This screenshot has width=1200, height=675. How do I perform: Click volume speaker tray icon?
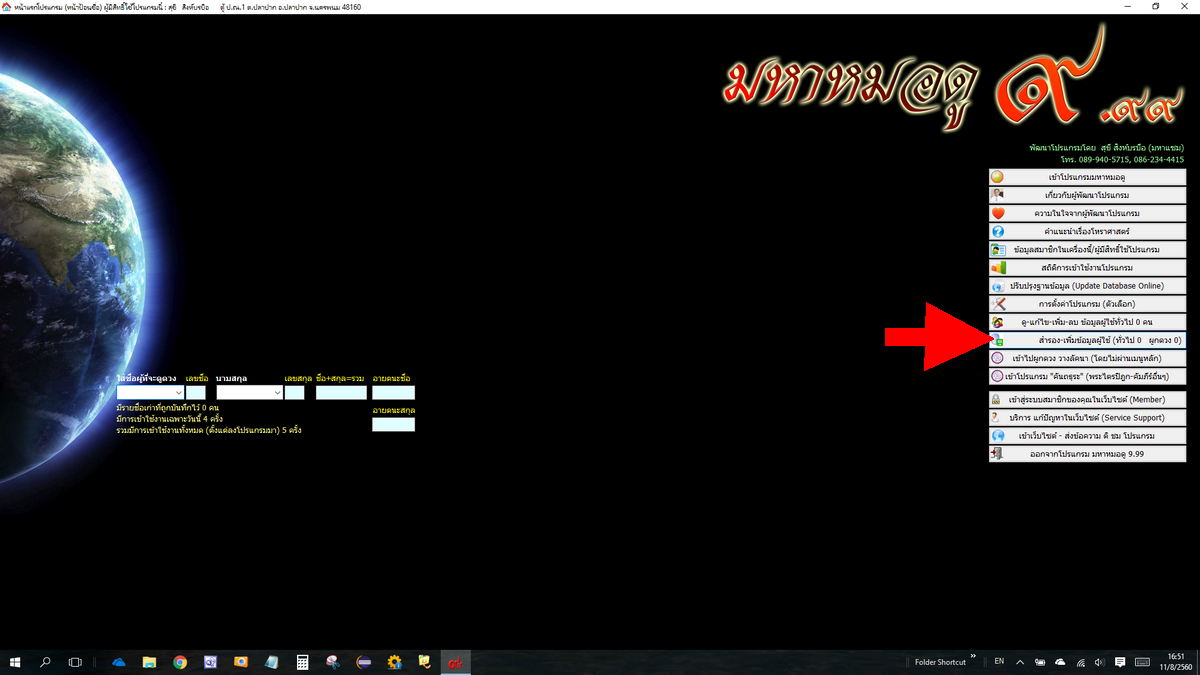coord(1099,662)
